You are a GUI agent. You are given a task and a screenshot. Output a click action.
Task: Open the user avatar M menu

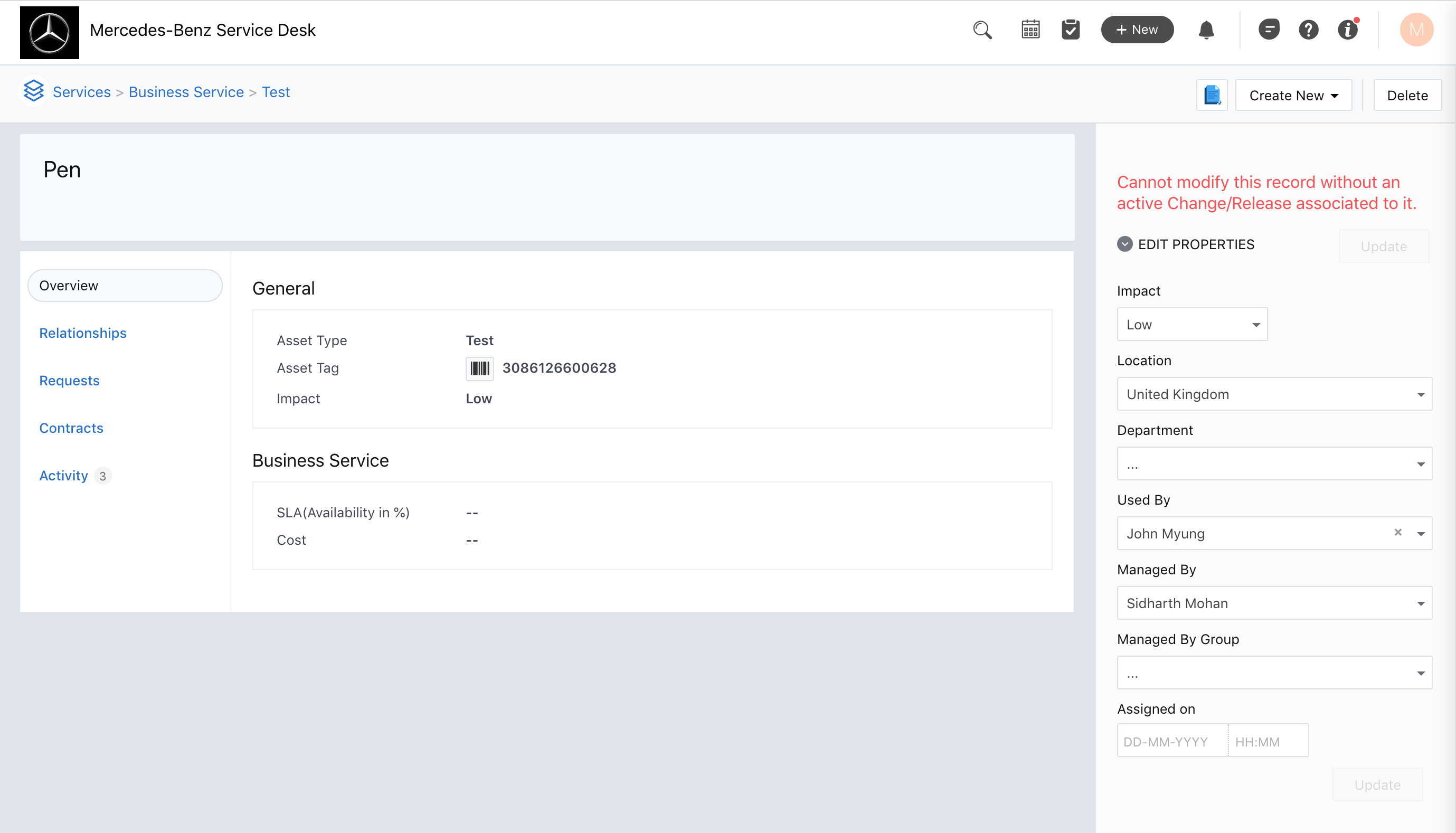pyautogui.click(x=1416, y=30)
